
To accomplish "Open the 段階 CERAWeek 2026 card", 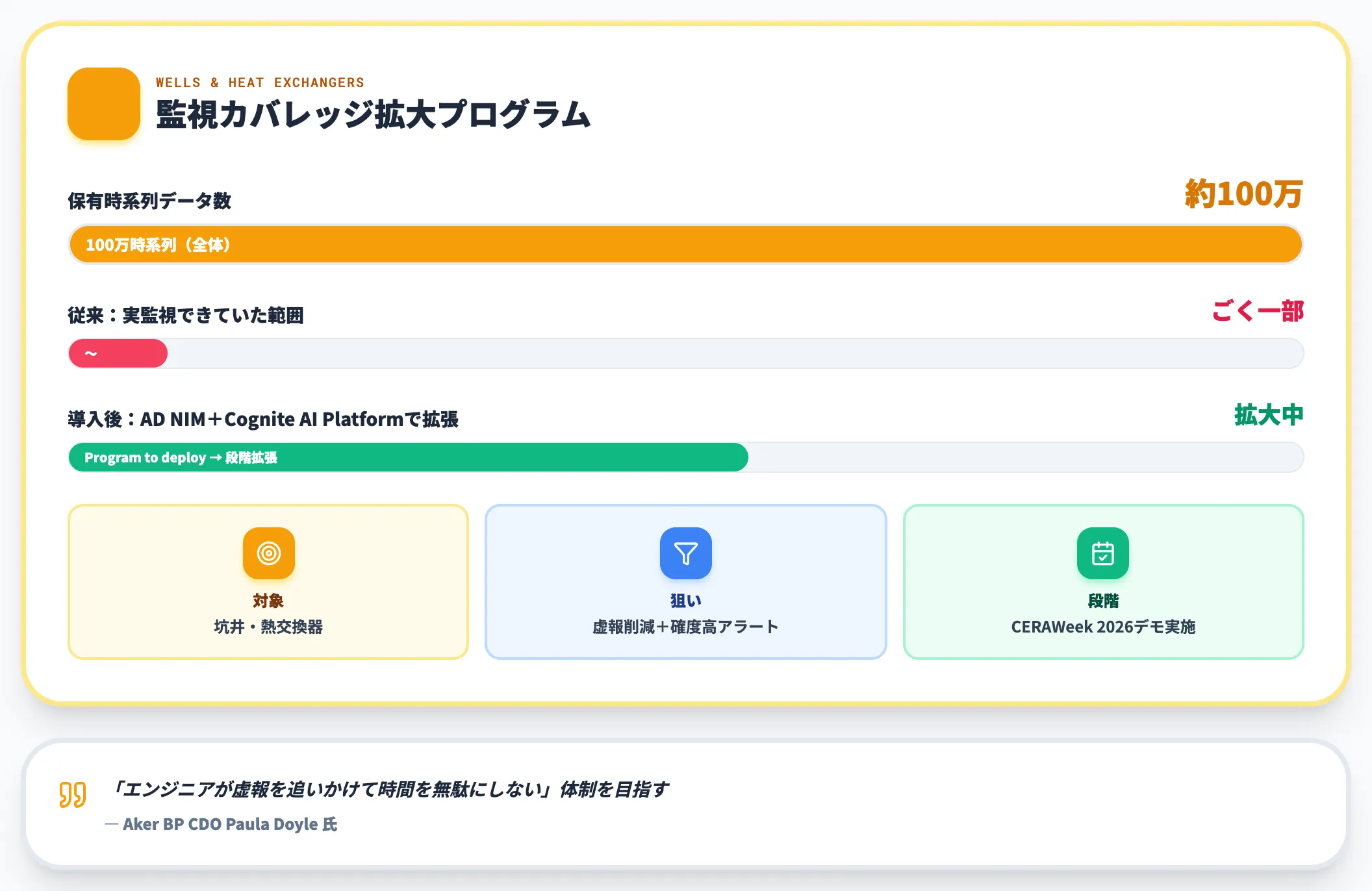I will pos(1103,582).
